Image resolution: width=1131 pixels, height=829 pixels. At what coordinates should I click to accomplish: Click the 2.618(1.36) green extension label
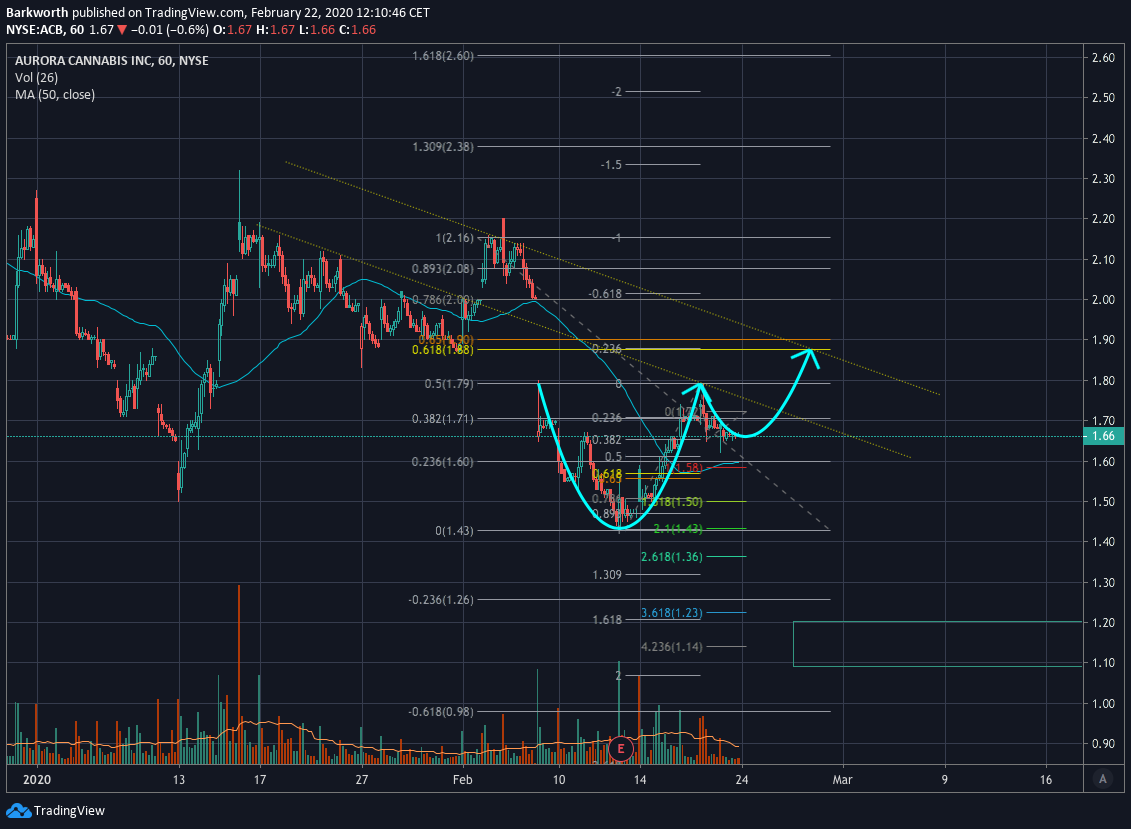tap(671, 557)
